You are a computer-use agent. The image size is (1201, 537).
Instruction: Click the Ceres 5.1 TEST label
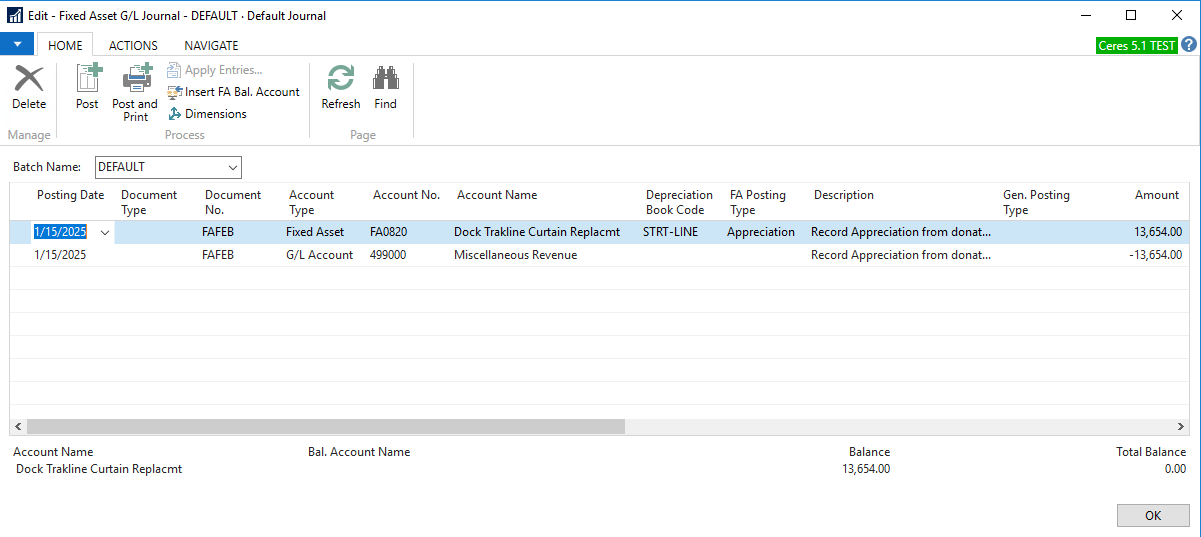[x=1137, y=46]
